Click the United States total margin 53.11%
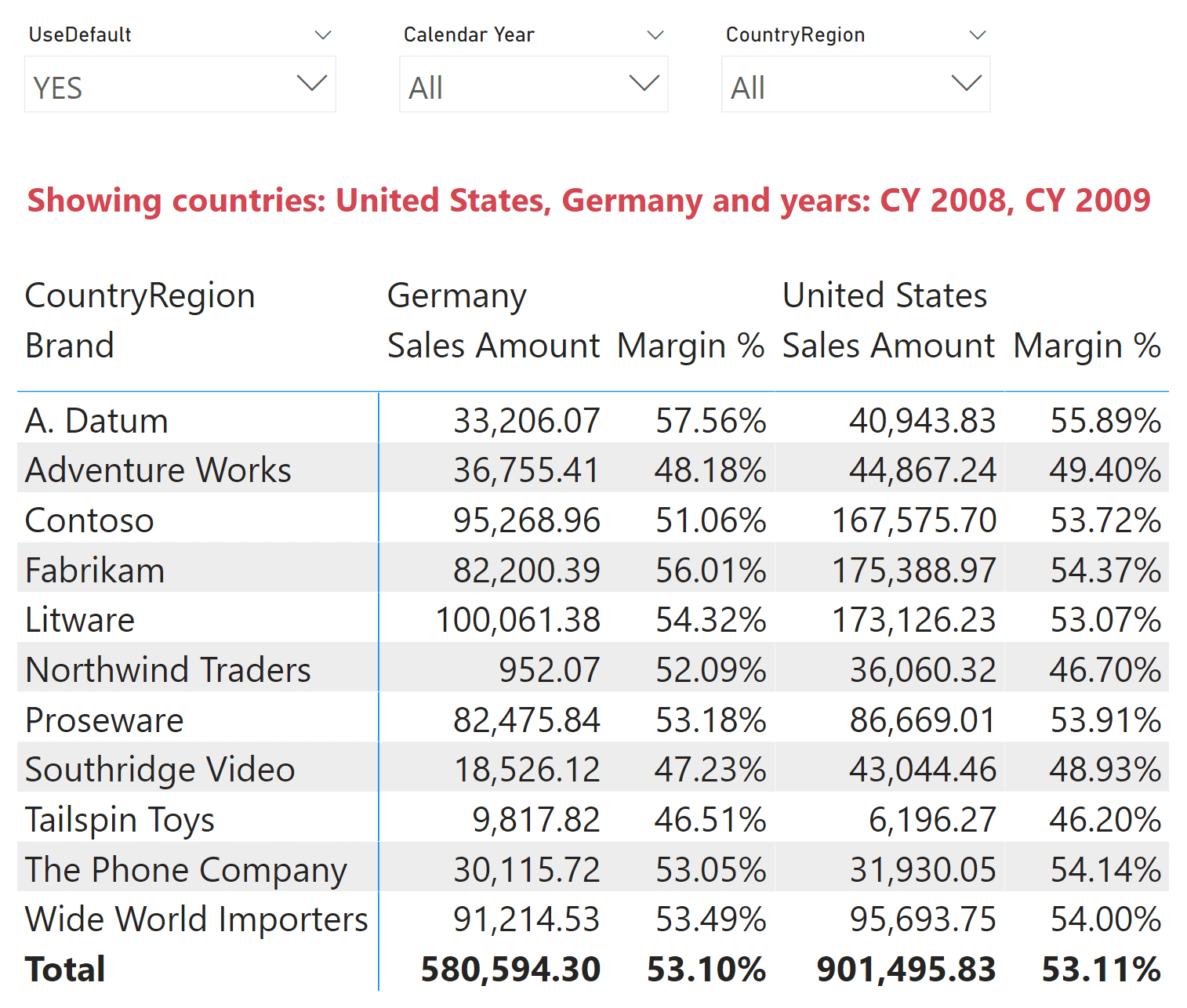 pos(1102,970)
